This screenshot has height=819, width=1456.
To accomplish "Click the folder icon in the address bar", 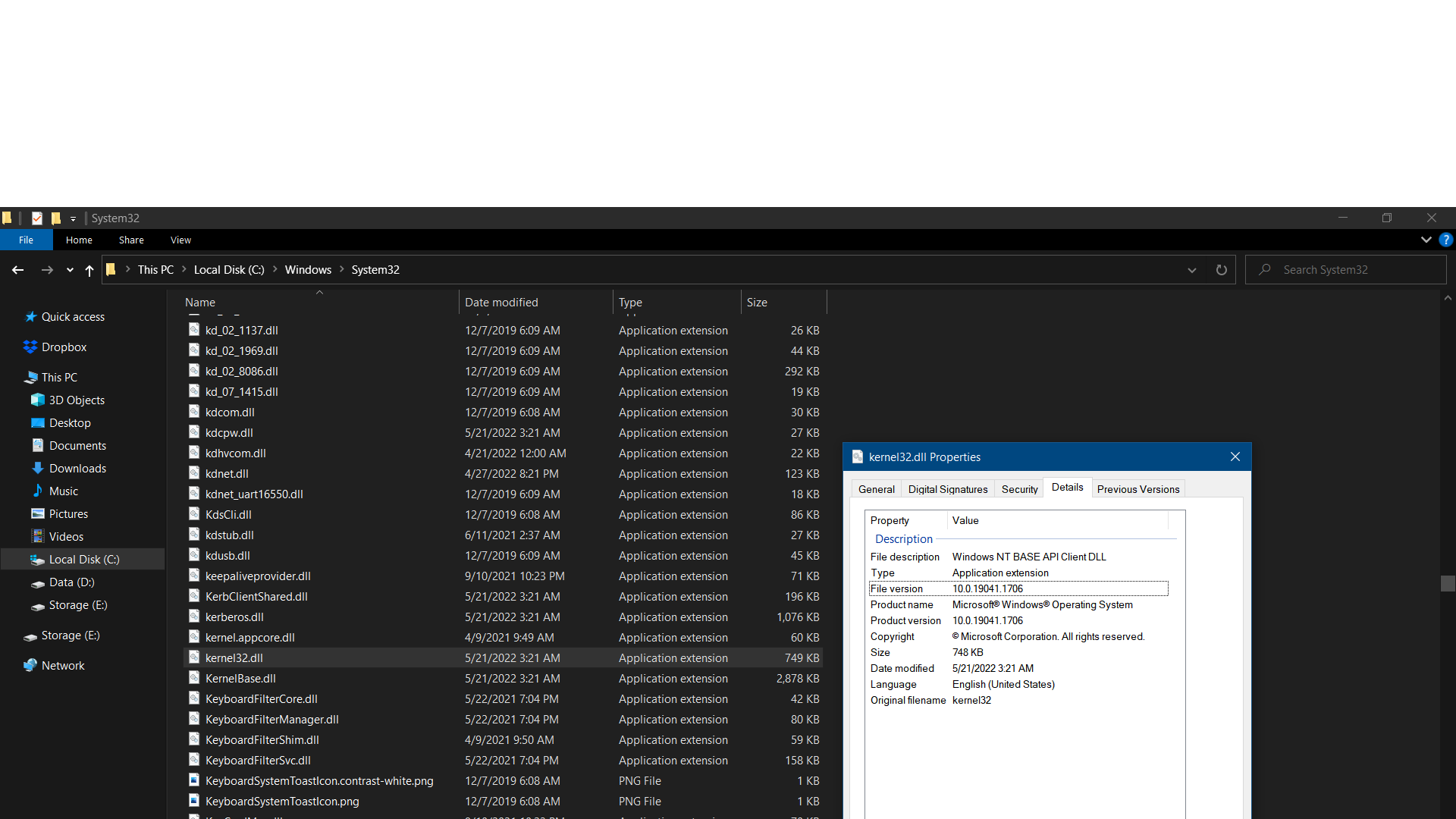I will [x=111, y=269].
